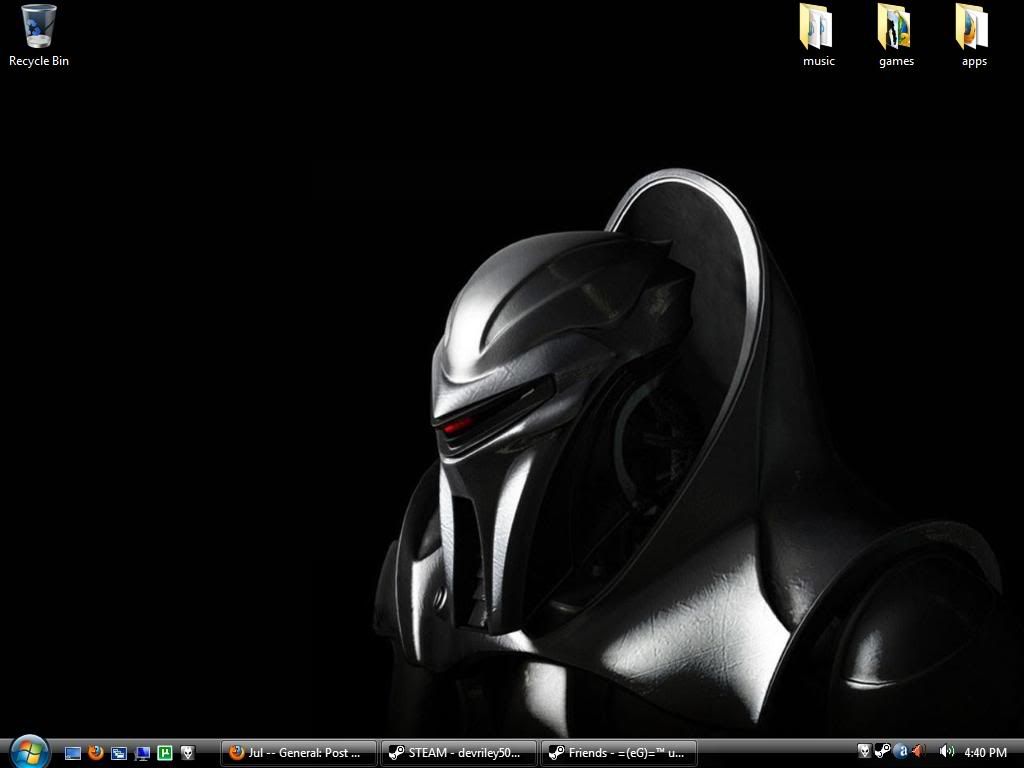Switch to STEAM taskbar window button

tap(458, 753)
